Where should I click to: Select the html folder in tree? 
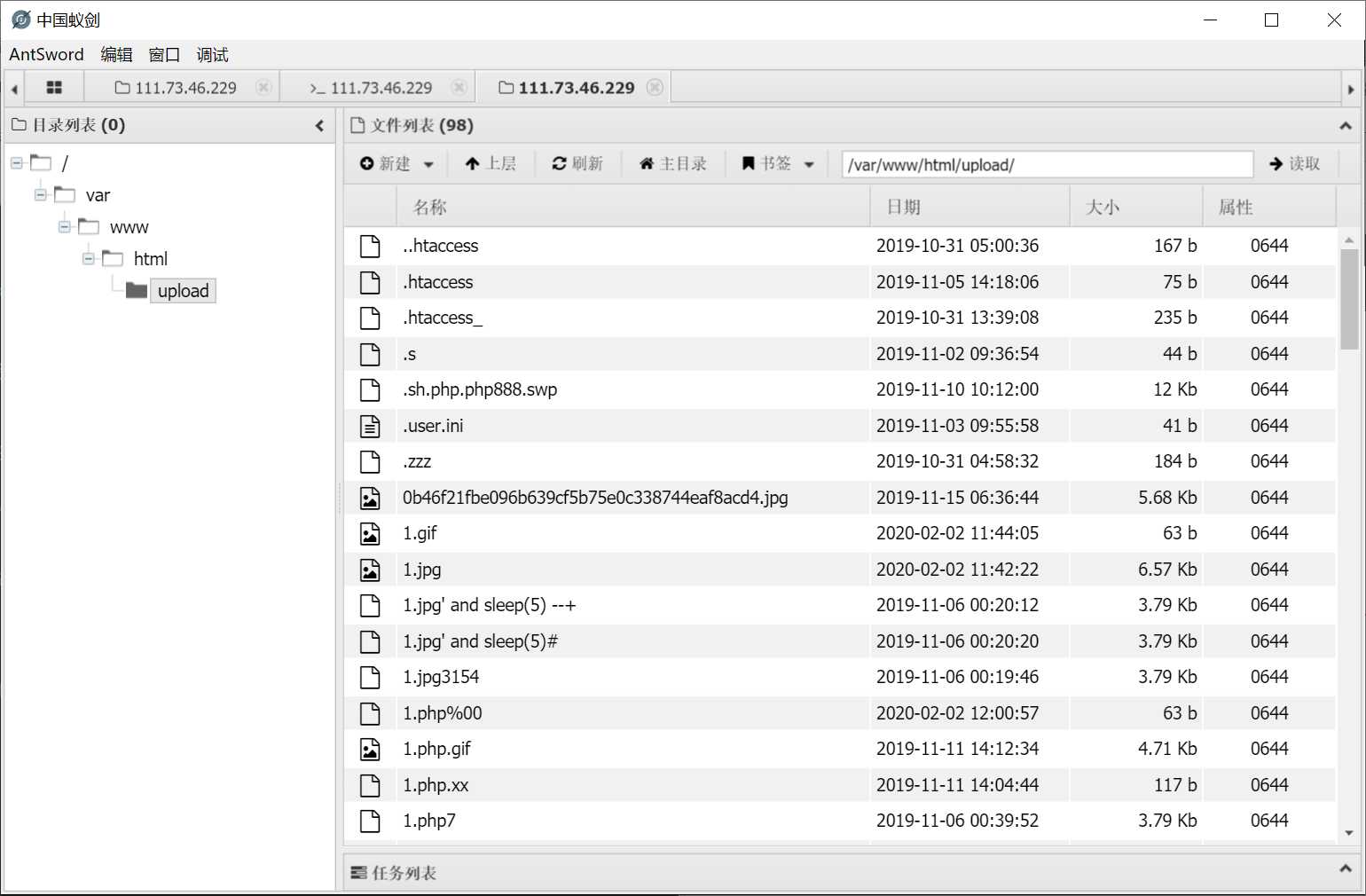pyautogui.click(x=150, y=259)
